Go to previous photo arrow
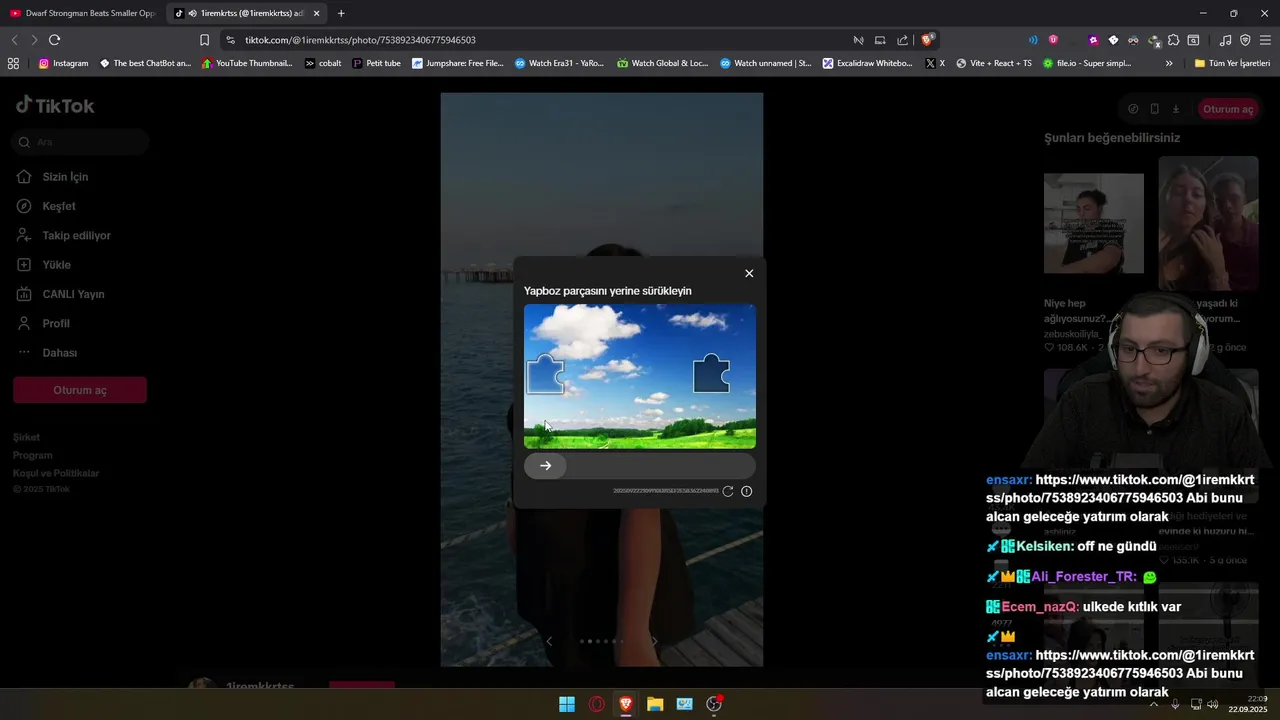Image resolution: width=1280 pixels, height=720 pixels. click(x=549, y=641)
